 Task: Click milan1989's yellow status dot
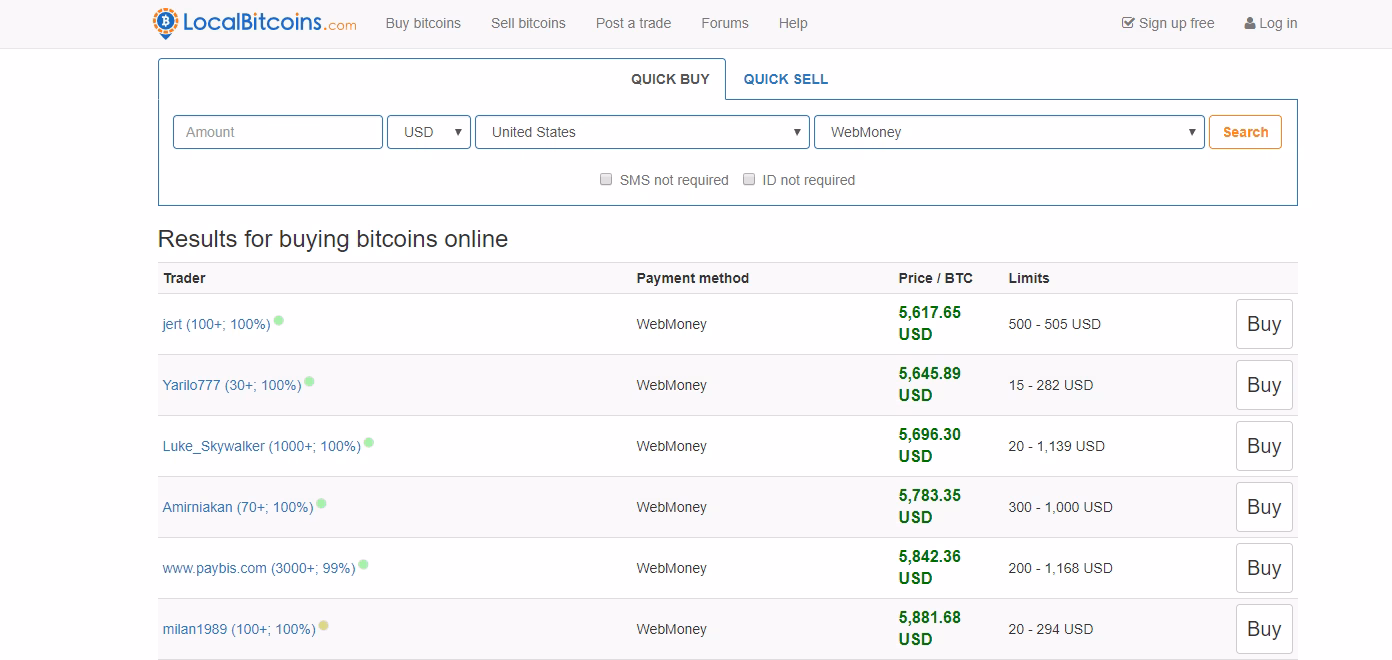(324, 626)
